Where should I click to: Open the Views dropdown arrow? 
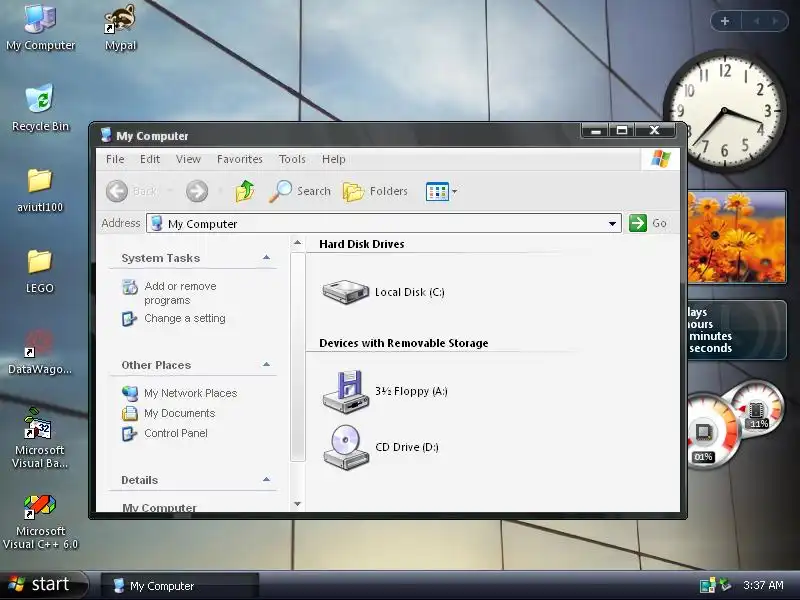(455, 192)
